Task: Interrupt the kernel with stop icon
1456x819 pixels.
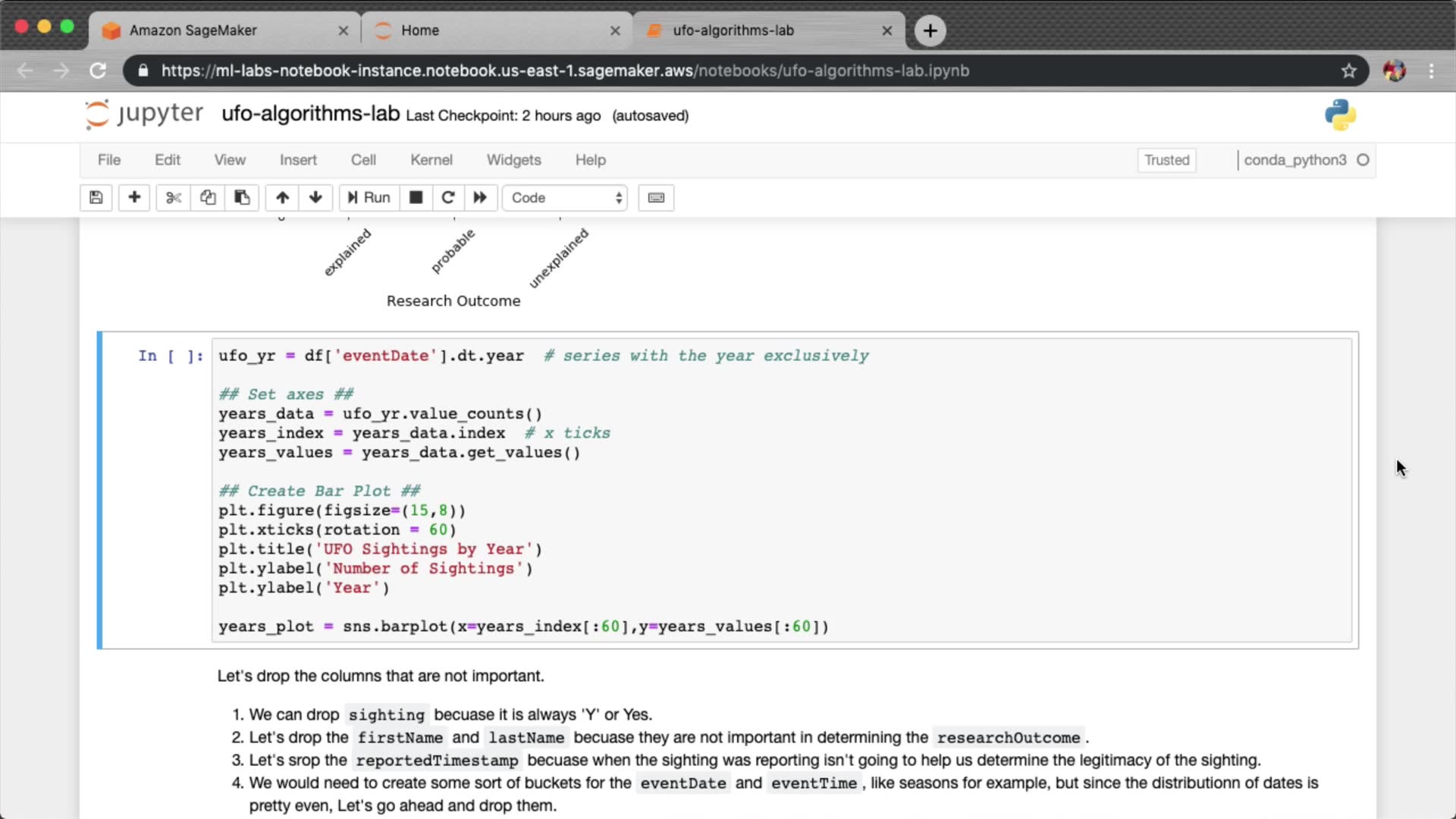Action: coord(416,198)
